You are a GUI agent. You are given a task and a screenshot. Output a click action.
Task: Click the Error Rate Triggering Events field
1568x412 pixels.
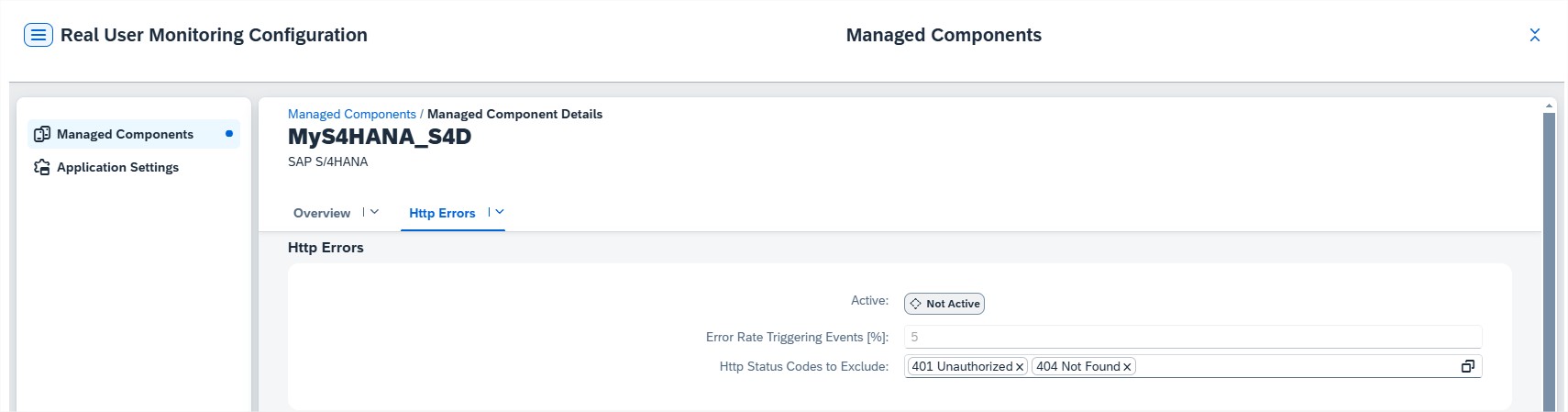[1192, 337]
